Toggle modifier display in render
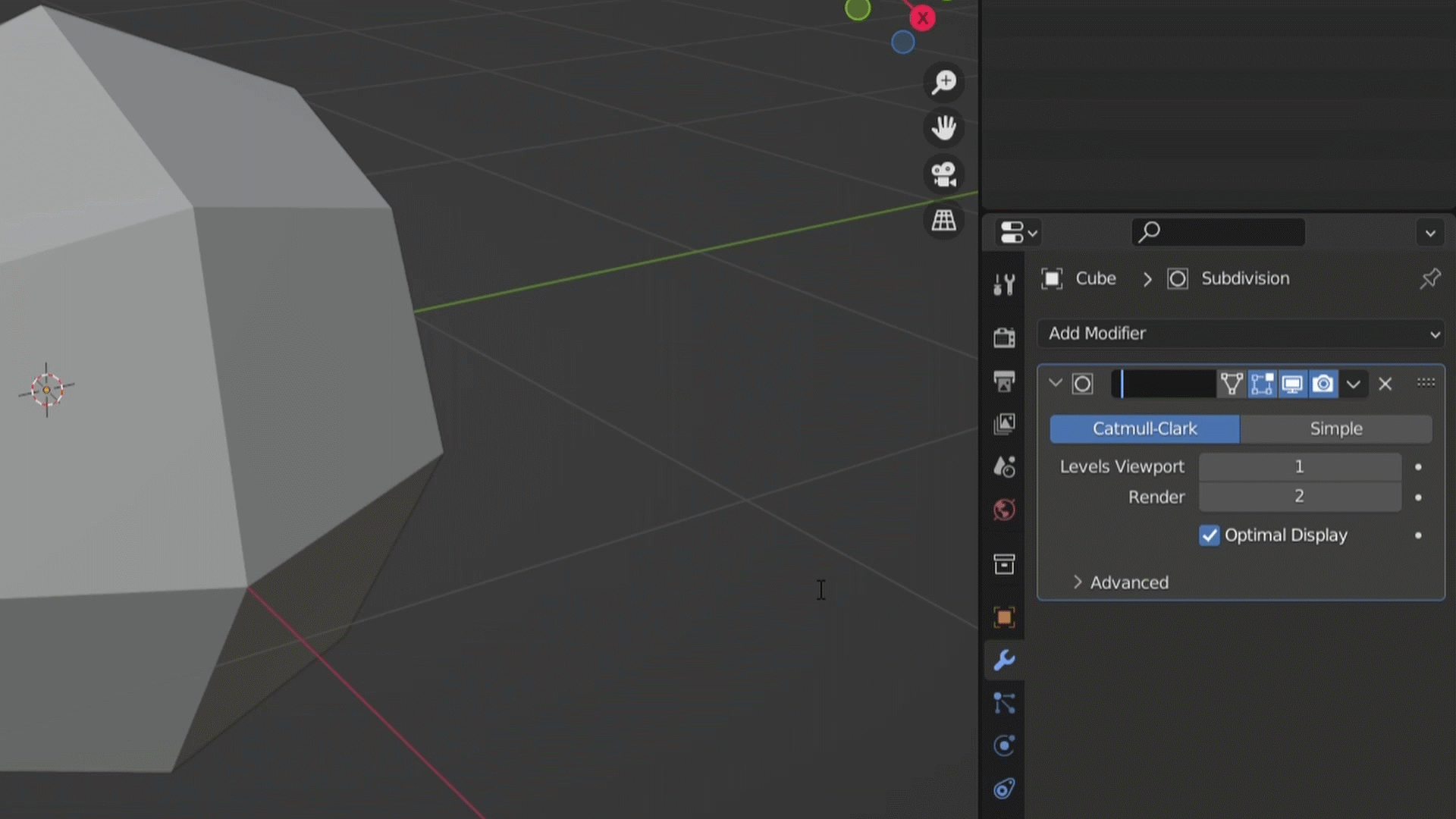Image resolution: width=1456 pixels, height=819 pixels. click(1323, 384)
